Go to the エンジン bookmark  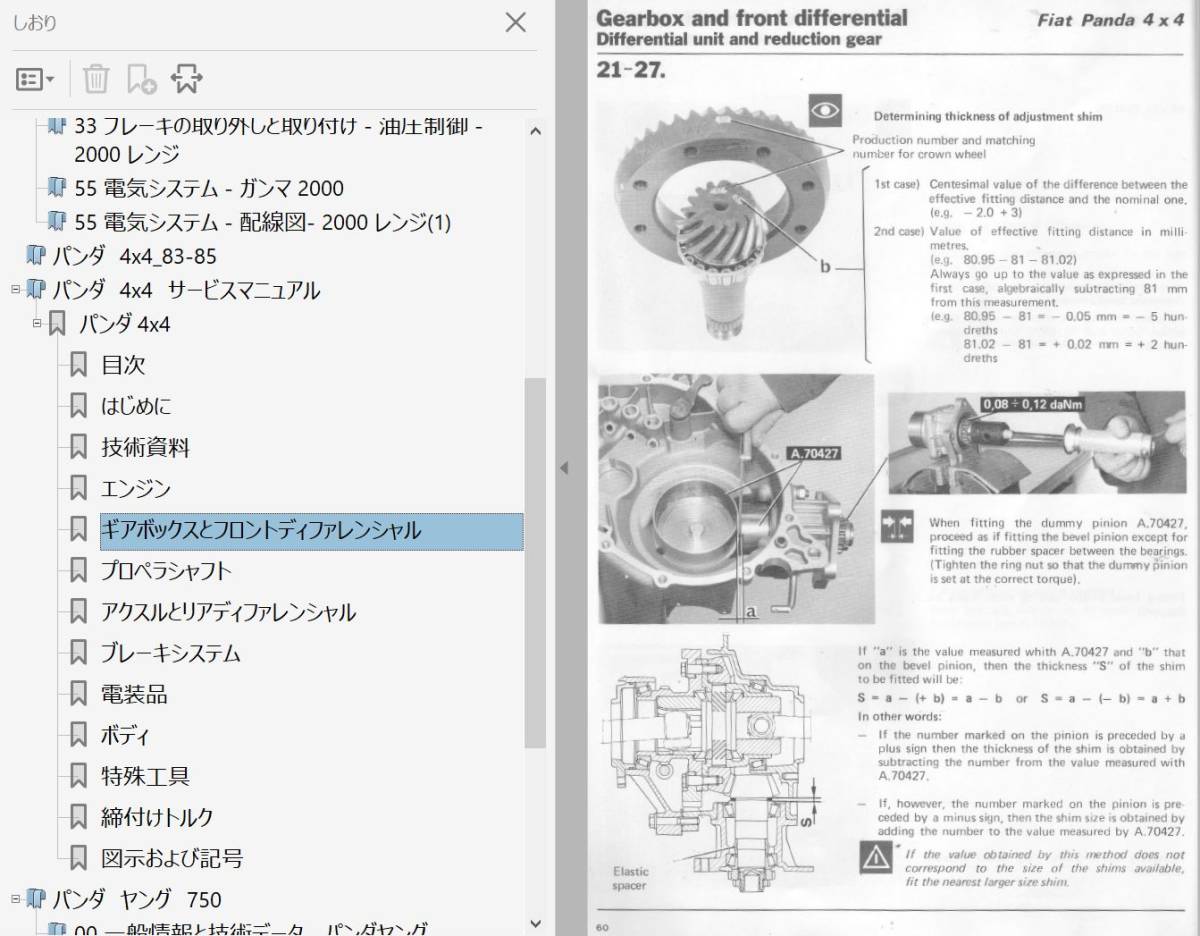[136, 488]
